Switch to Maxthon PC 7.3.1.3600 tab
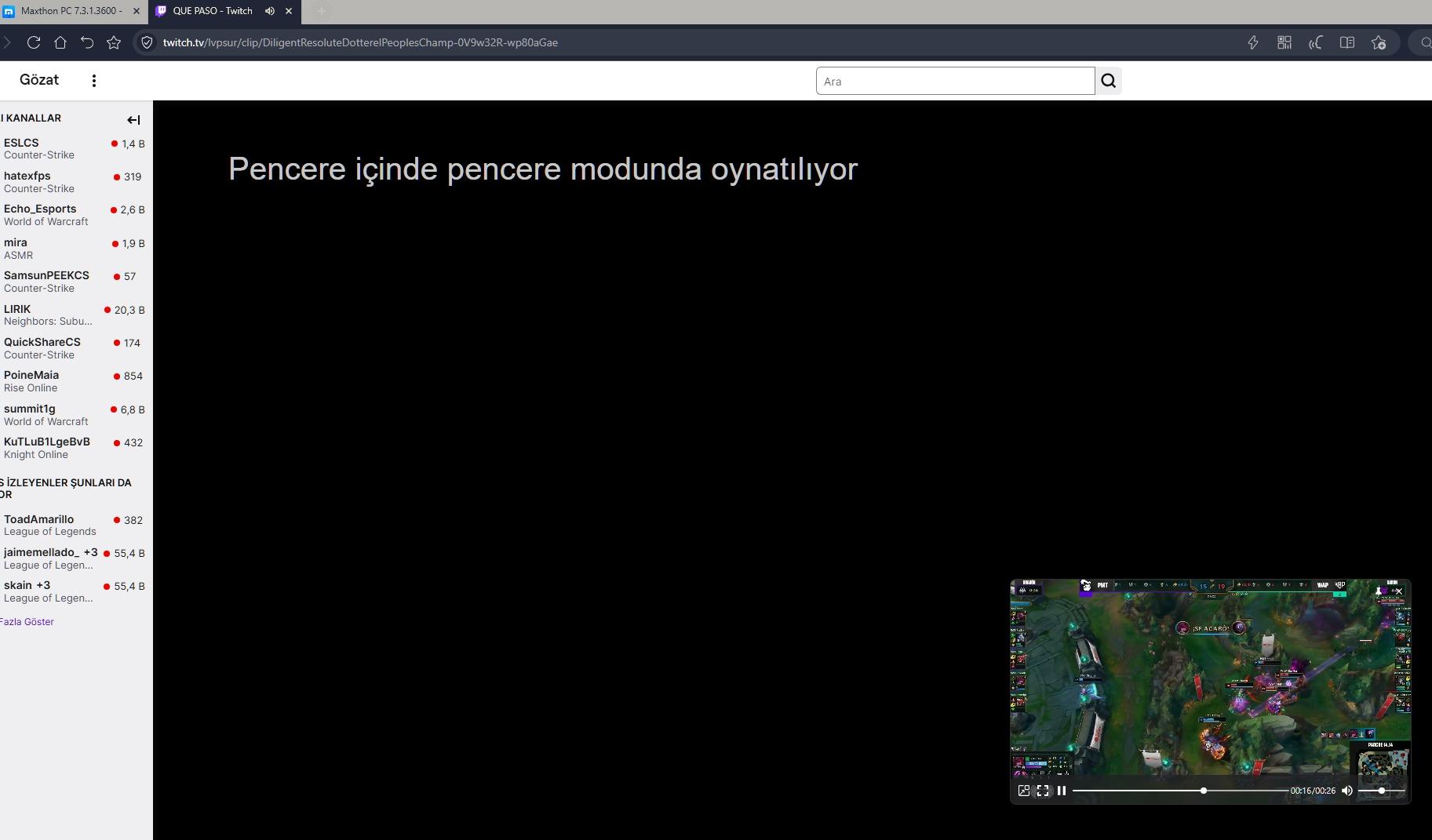The width and height of the screenshot is (1432, 840). [72, 11]
